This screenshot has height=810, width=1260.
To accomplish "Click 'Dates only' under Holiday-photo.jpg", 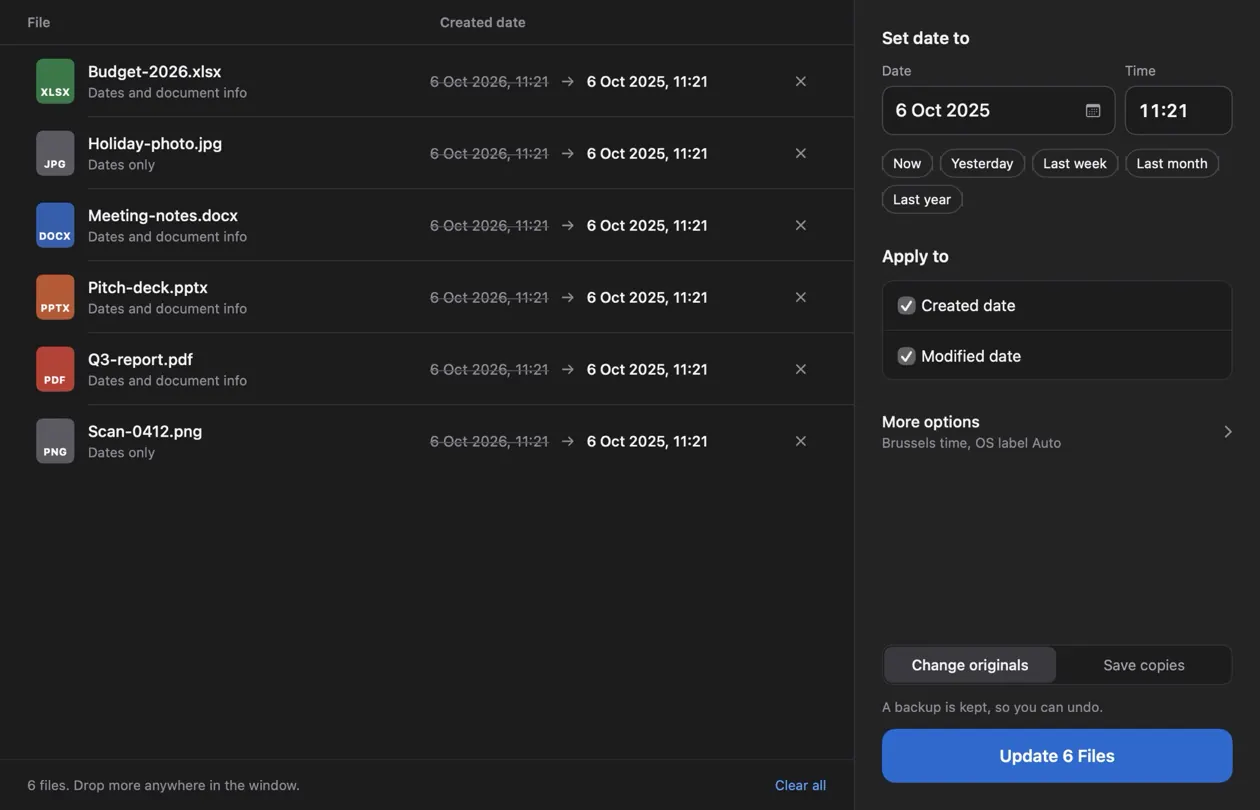I will [121, 165].
